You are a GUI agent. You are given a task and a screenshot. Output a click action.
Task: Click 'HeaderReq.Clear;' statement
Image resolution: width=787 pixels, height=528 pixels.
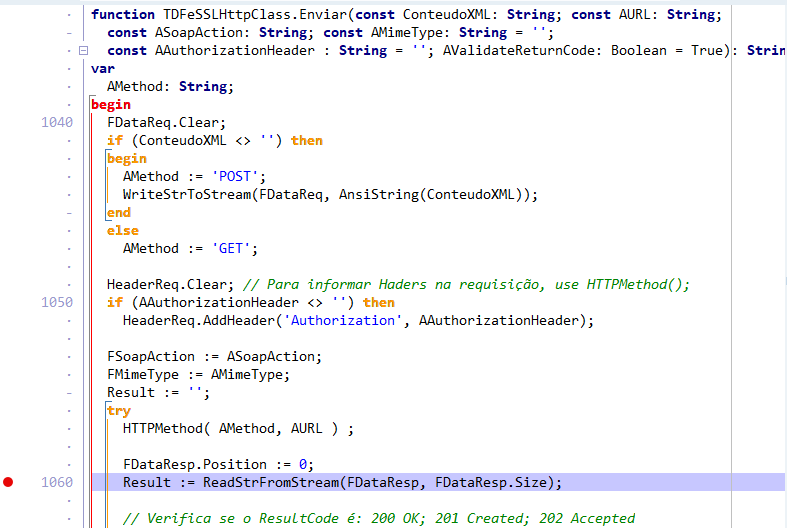tap(170, 285)
